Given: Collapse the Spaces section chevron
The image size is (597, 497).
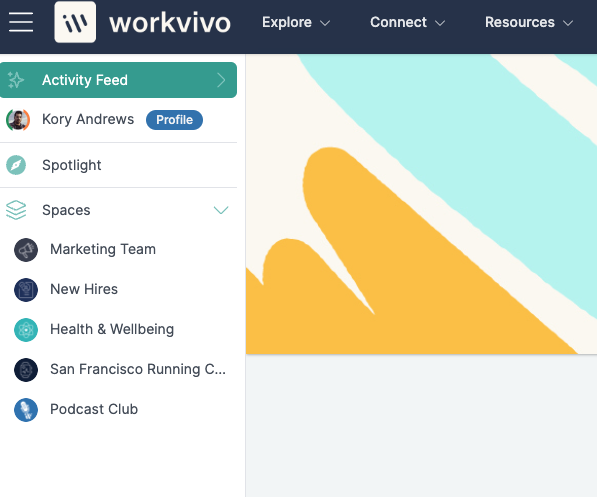Looking at the screenshot, I should (x=221, y=210).
